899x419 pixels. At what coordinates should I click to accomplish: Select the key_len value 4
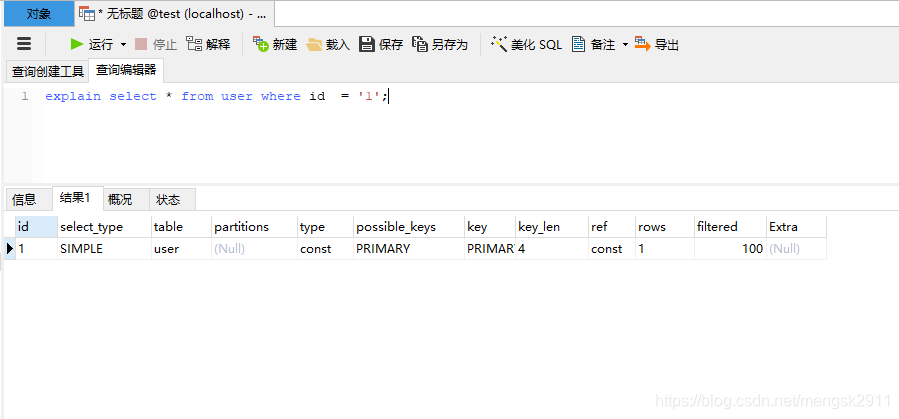click(x=552, y=249)
